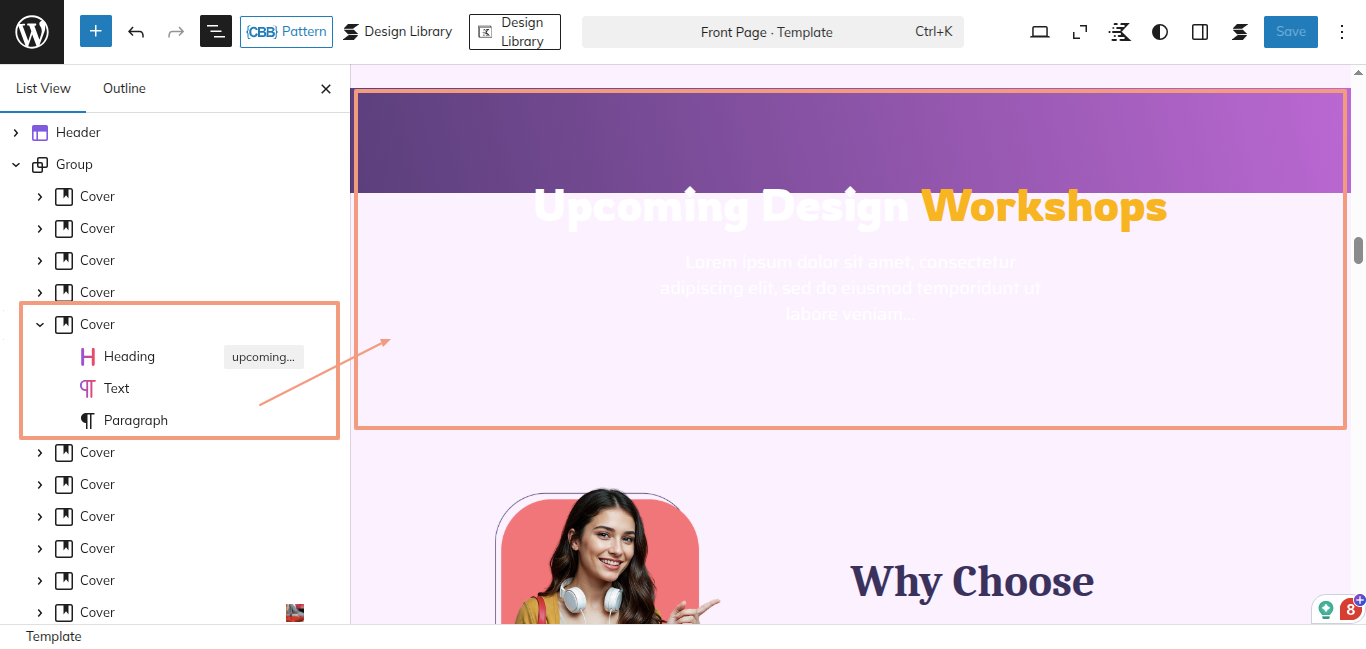Switch to the Outline tab

[124, 89]
